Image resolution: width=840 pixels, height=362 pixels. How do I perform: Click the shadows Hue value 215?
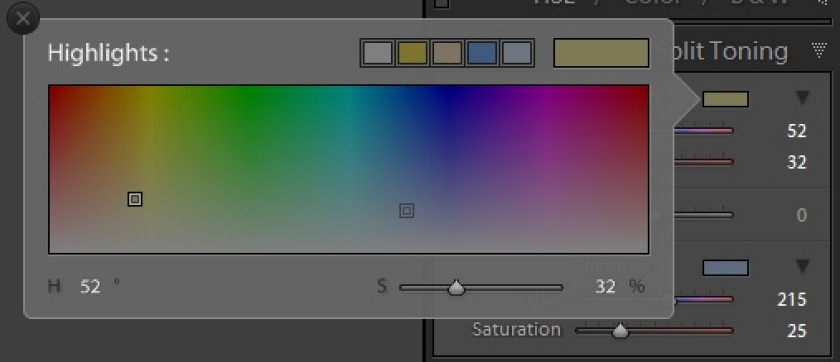pos(792,300)
